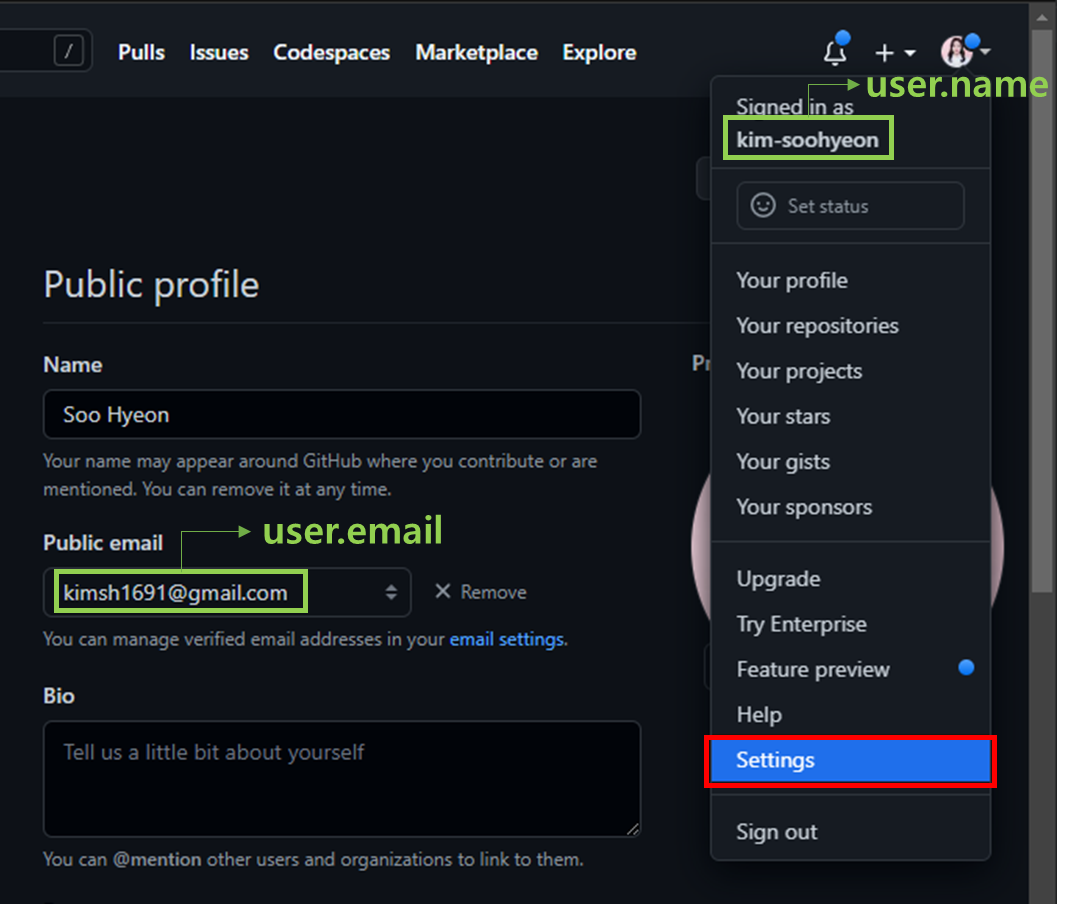Click the scrollbar up arrow

(1042, 18)
